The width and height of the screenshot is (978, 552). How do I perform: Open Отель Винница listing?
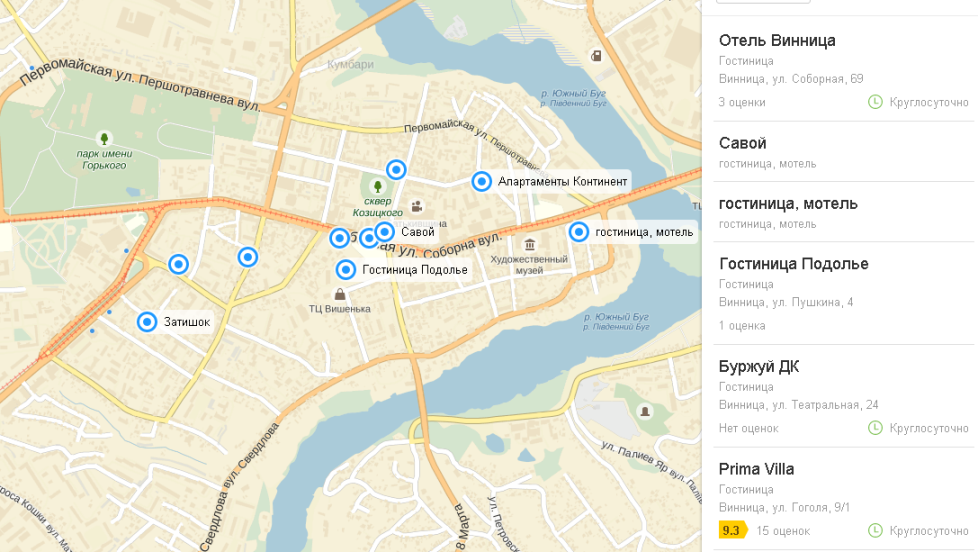[x=844, y=70]
